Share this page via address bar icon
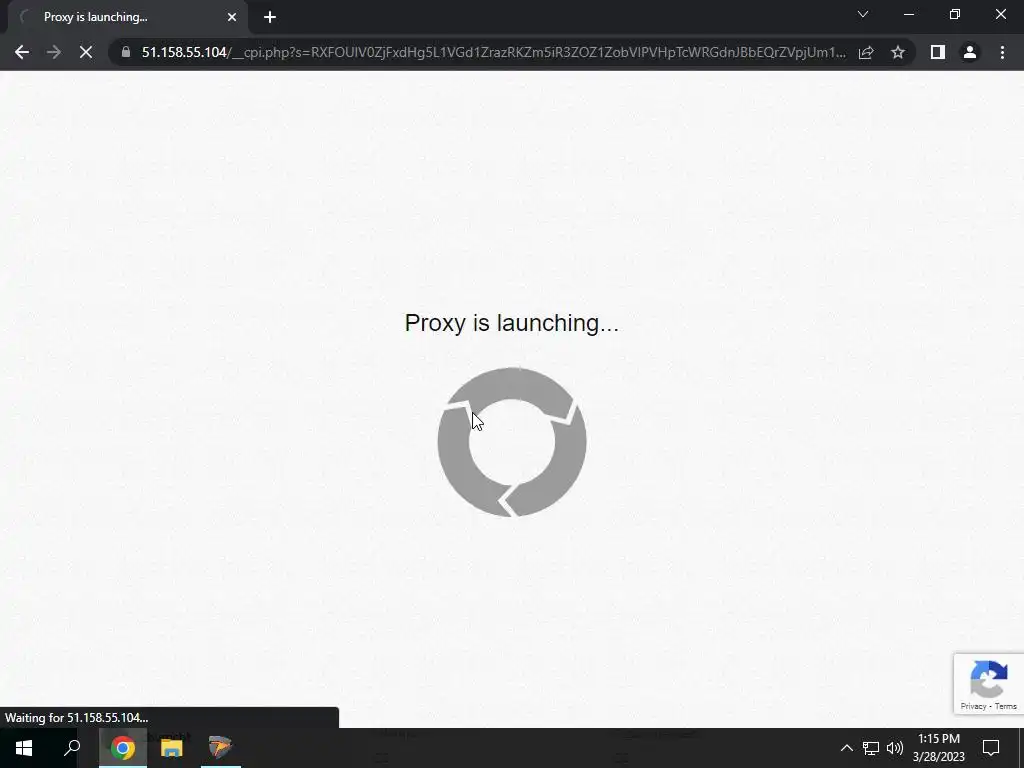 tap(866, 52)
